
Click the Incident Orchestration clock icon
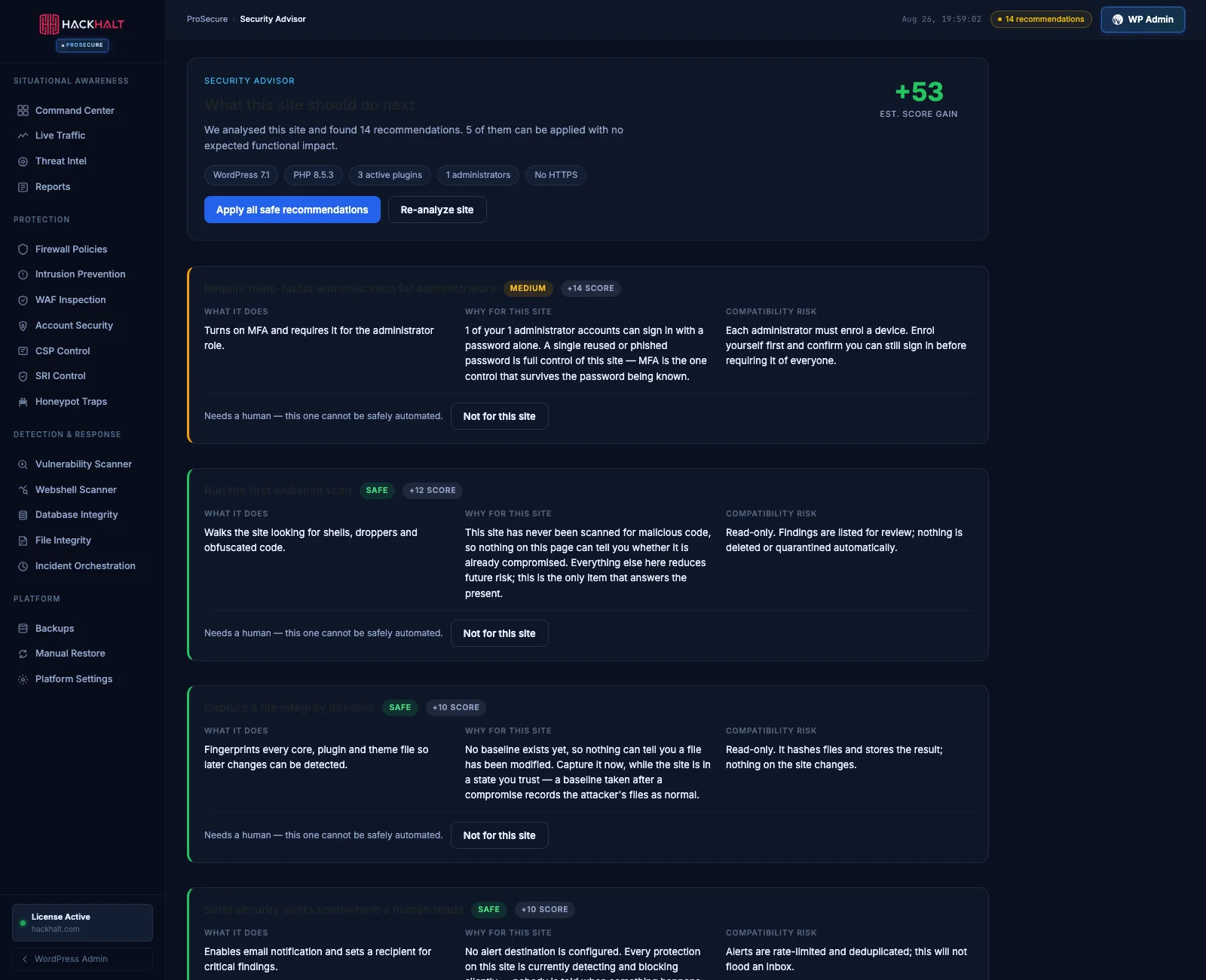[23, 566]
